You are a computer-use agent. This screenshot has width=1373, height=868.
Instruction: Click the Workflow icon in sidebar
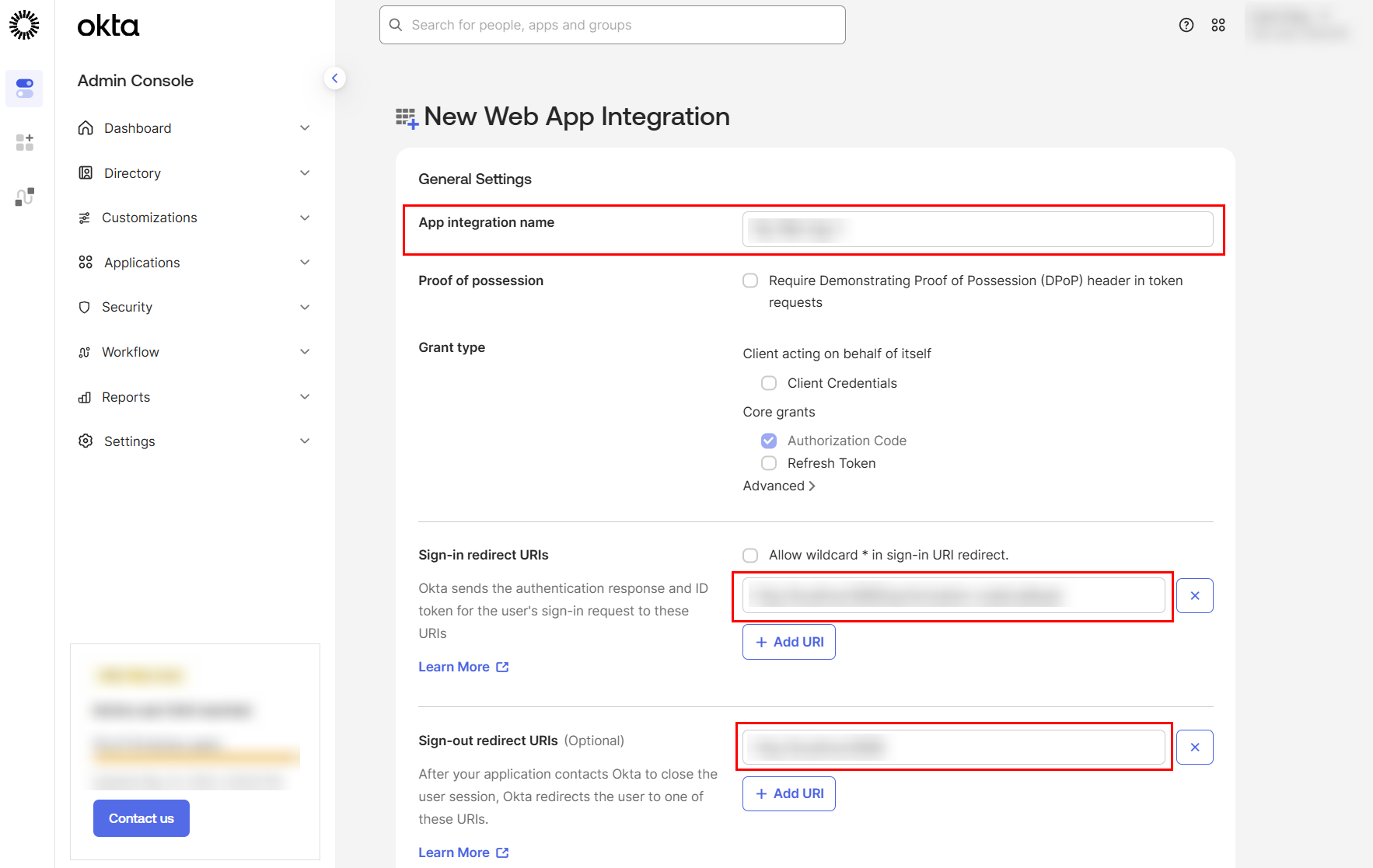pos(85,352)
